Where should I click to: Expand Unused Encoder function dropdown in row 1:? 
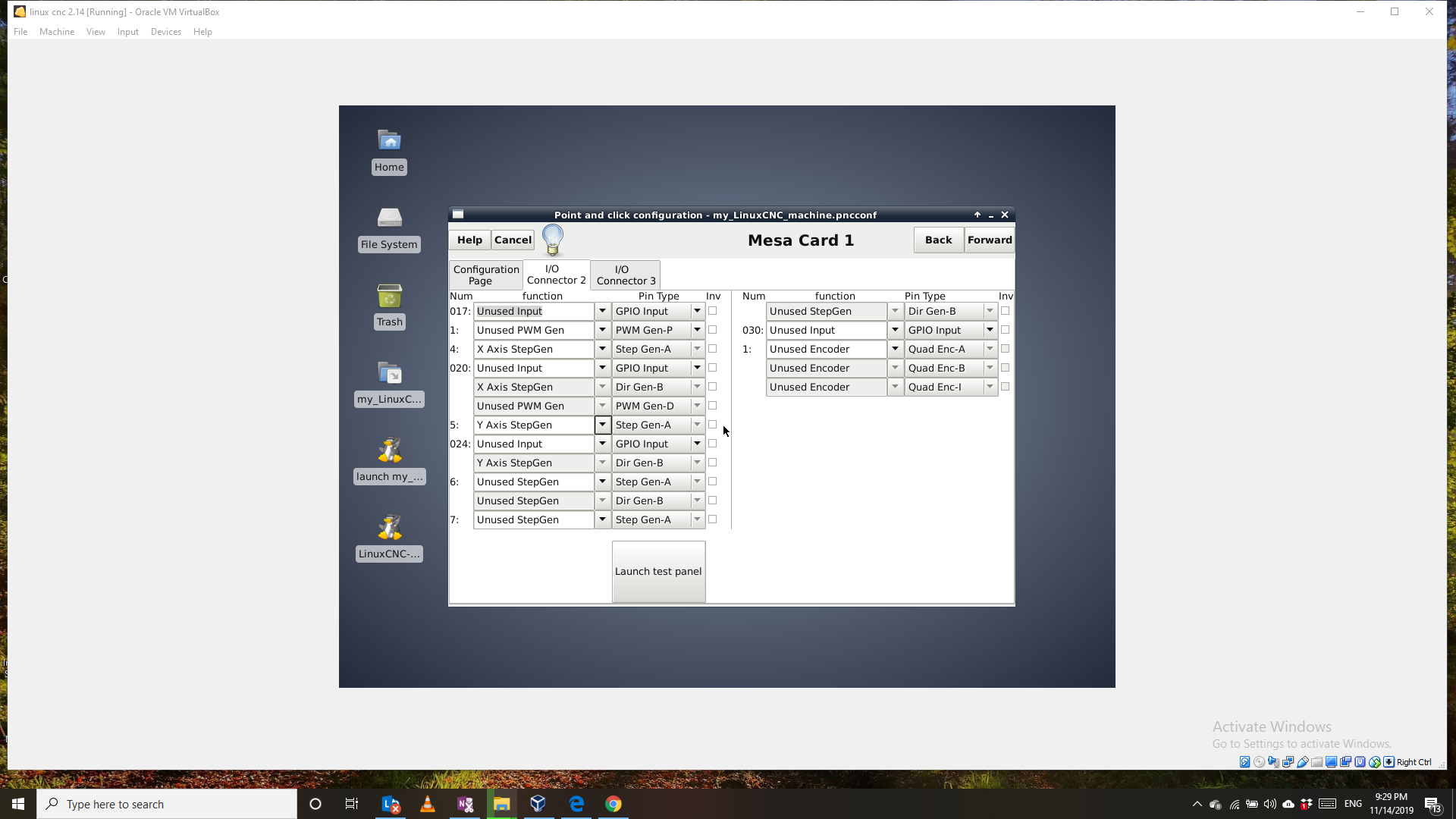(895, 349)
